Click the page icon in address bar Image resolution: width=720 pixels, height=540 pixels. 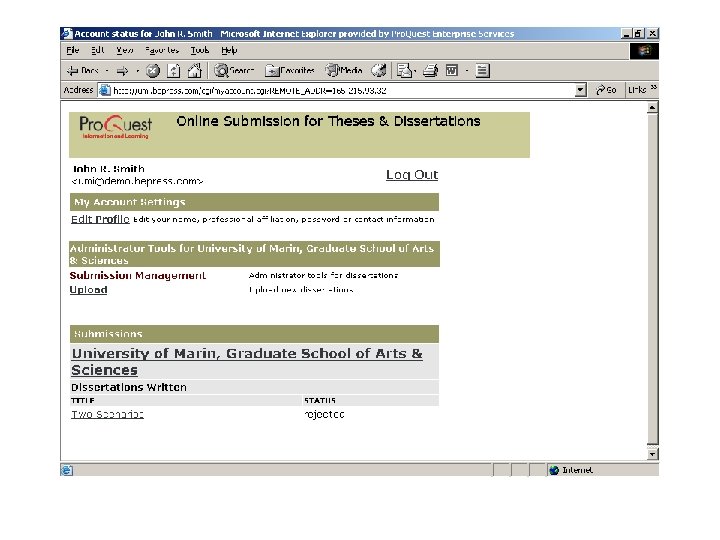tap(105, 90)
